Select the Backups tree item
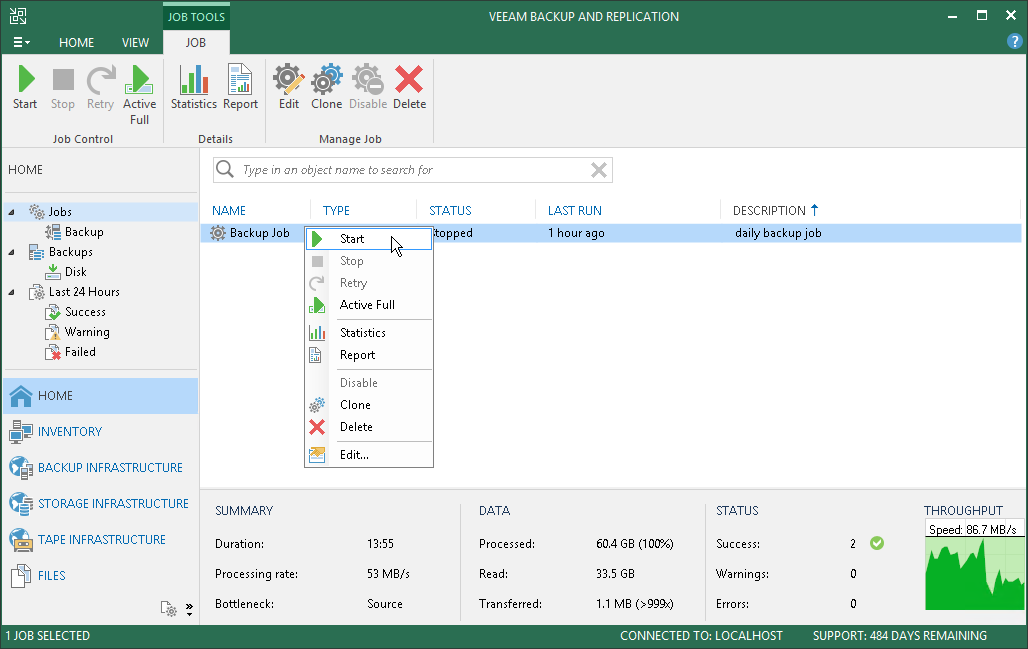 coord(70,252)
